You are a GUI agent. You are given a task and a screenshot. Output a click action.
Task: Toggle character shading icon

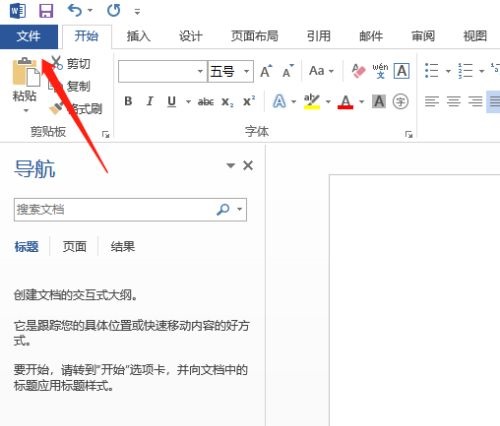pyautogui.click(x=379, y=101)
